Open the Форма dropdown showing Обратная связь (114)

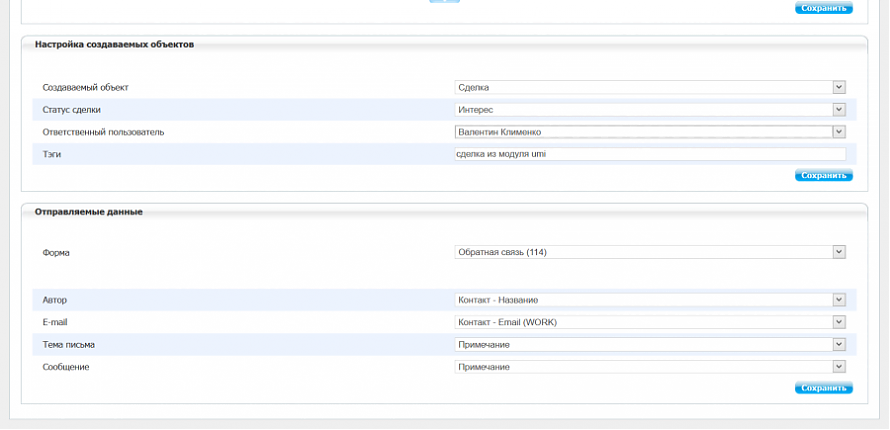(x=650, y=252)
